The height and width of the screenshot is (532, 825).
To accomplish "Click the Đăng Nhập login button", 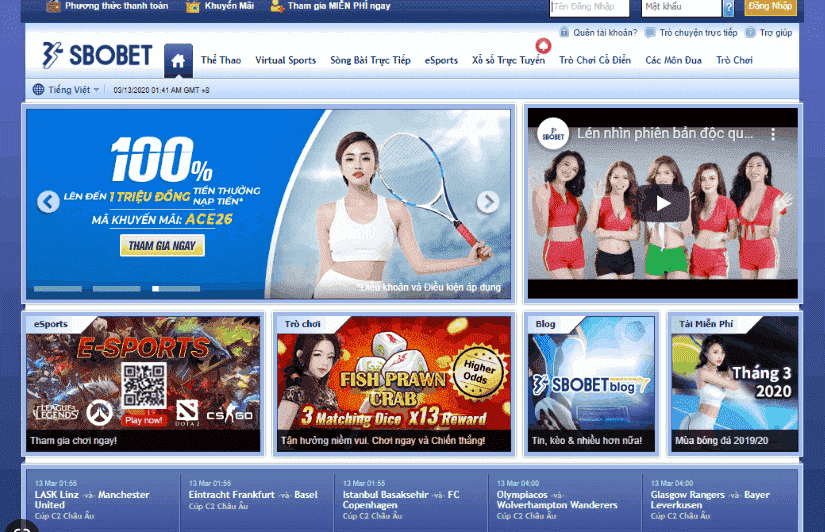I will tap(770, 7).
